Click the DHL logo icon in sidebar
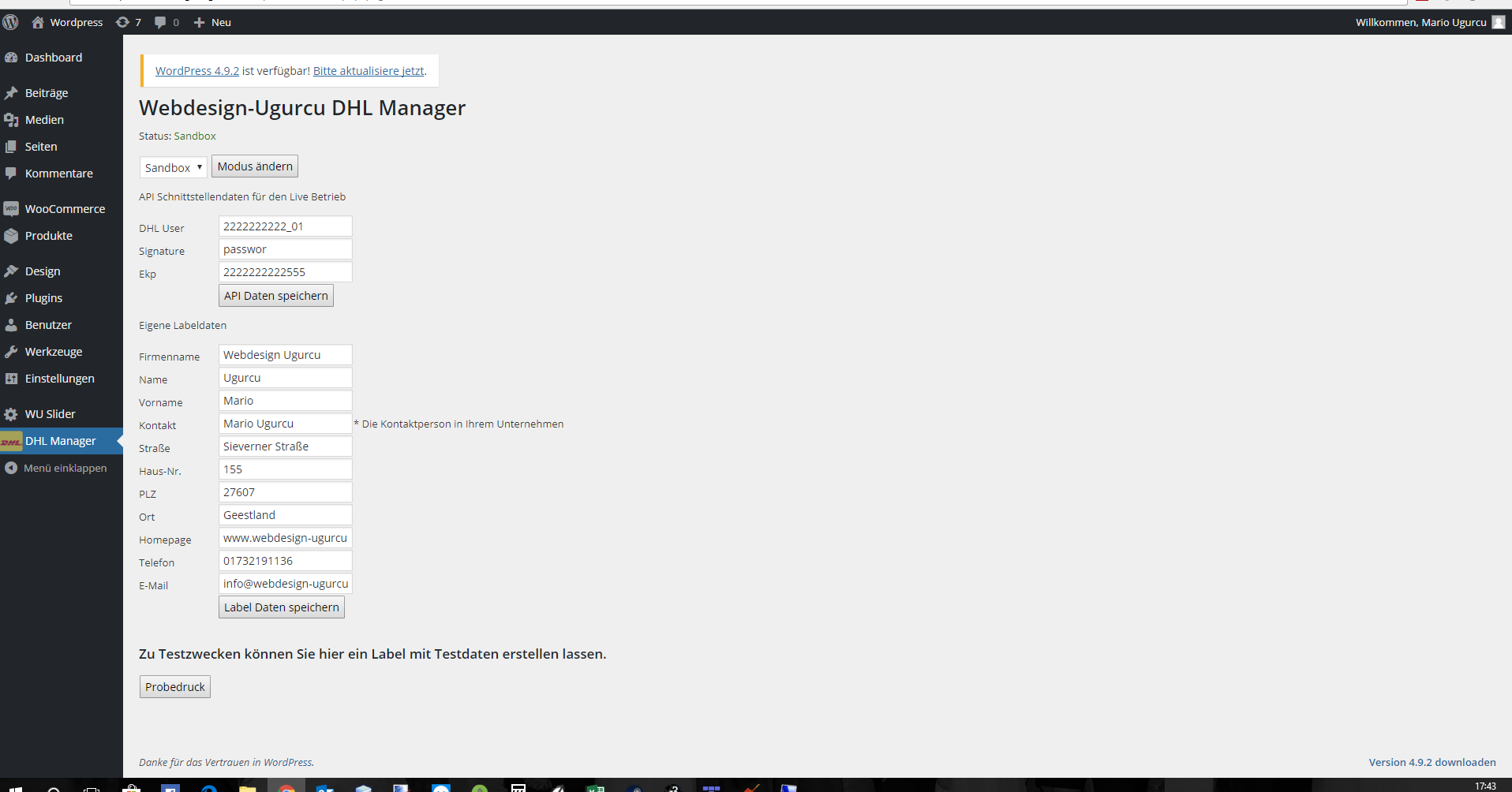The height and width of the screenshot is (792, 1512). (x=11, y=442)
